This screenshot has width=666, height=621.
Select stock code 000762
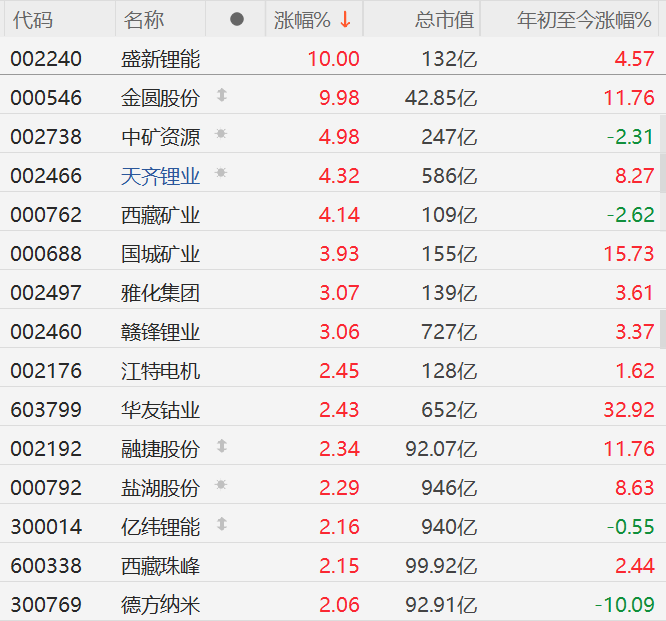46,215
